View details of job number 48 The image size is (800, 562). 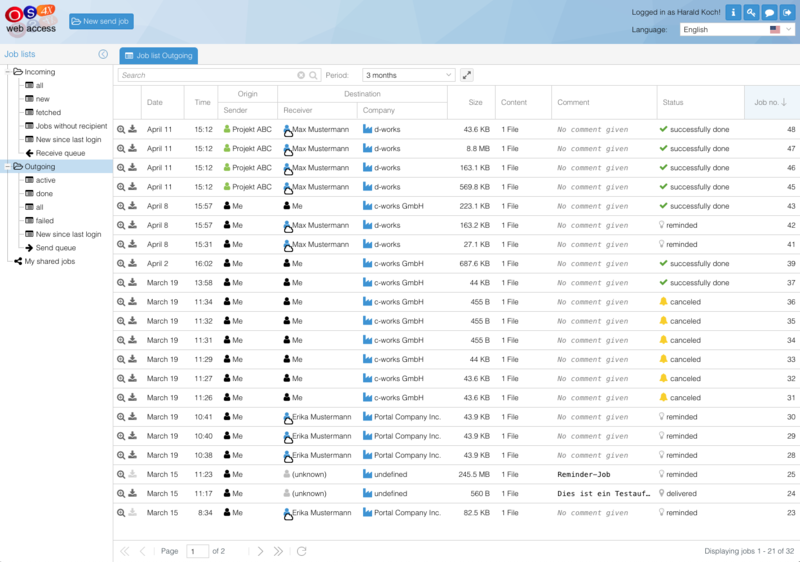(x=121, y=130)
